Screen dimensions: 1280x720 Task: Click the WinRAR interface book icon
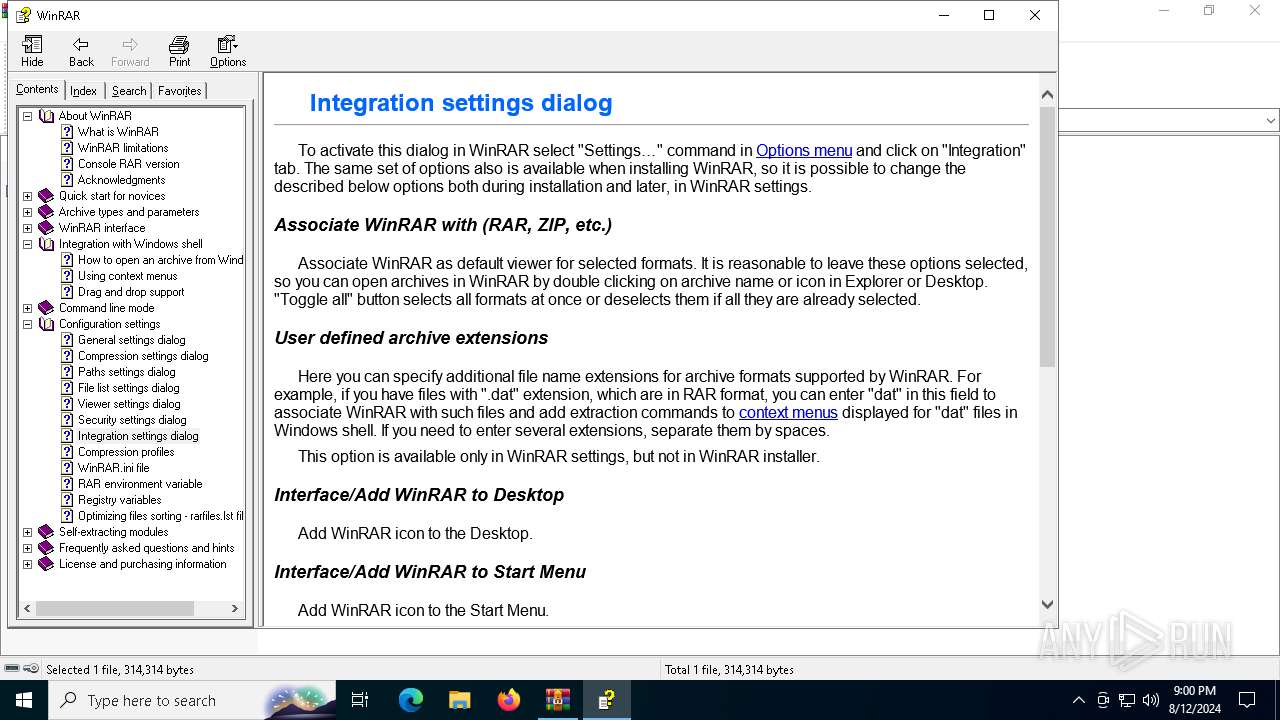[46, 228]
